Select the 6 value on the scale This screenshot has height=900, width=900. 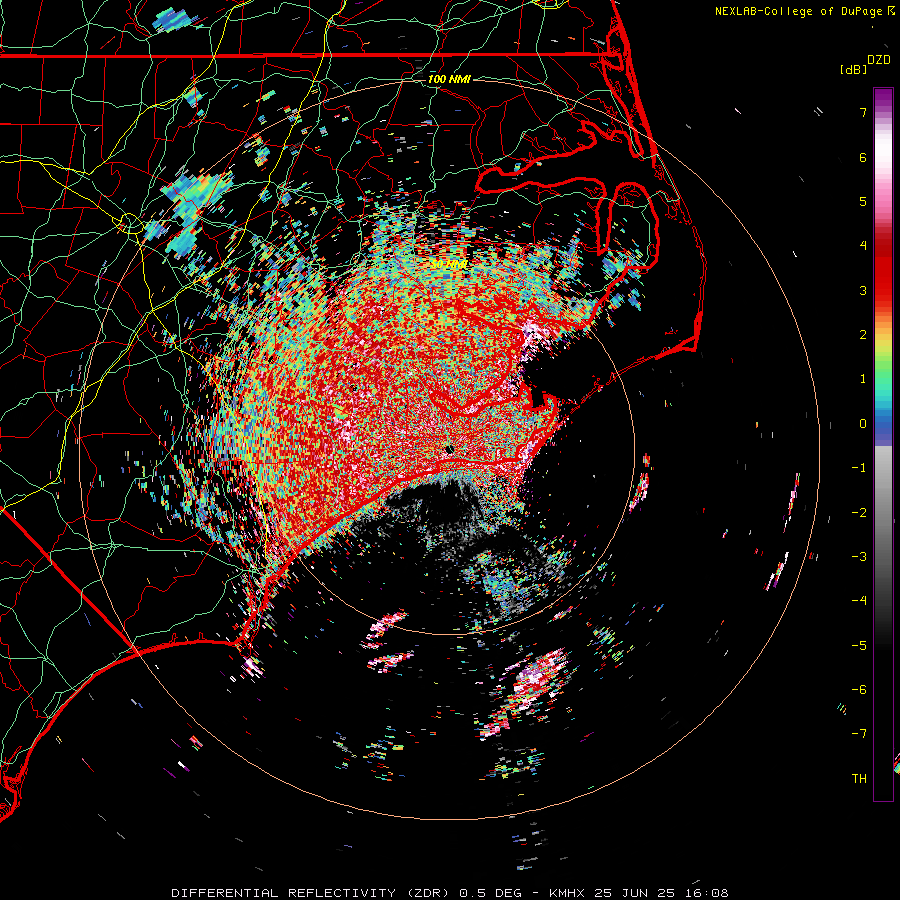tap(863, 157)
